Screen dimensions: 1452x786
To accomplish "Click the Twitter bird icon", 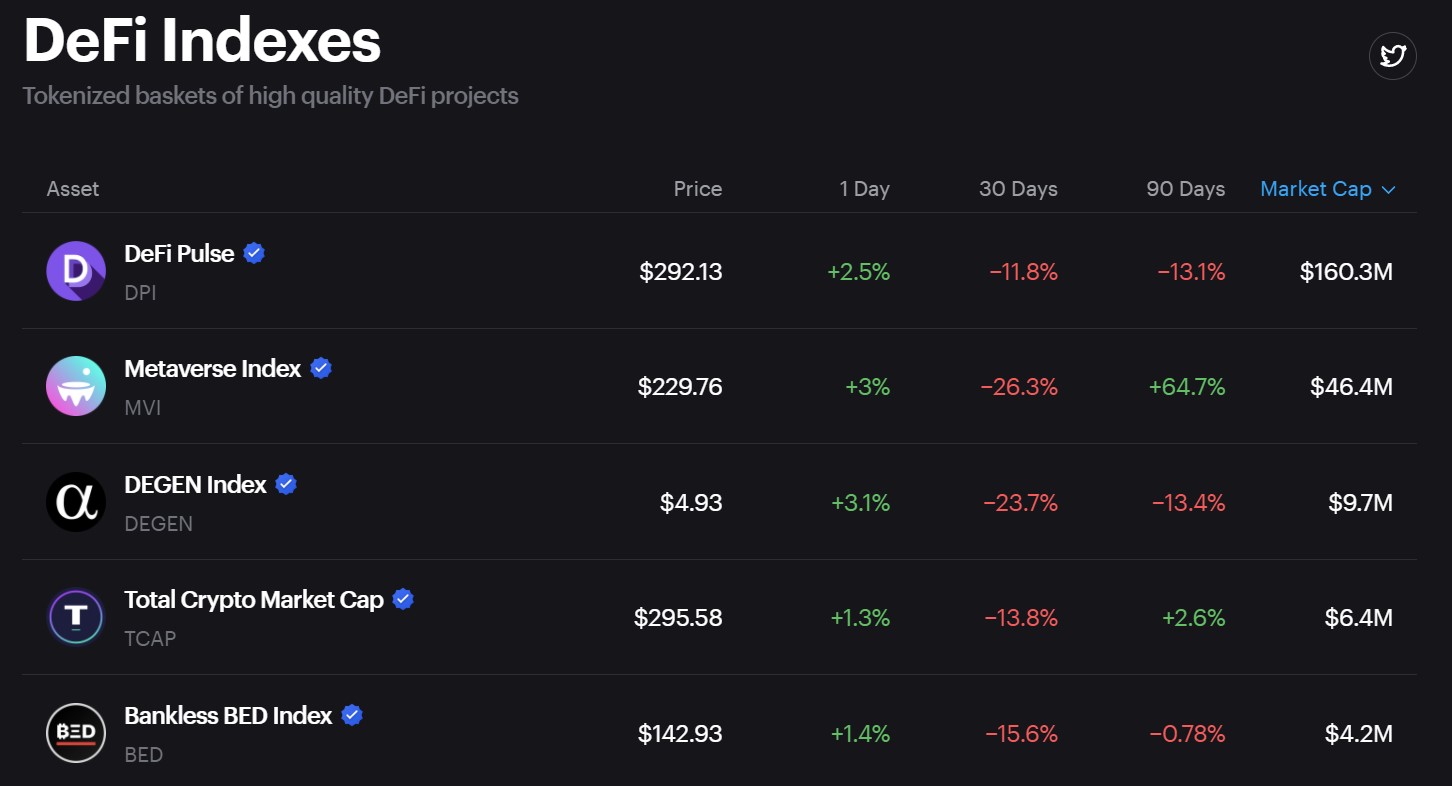I will coord(1393,56).
